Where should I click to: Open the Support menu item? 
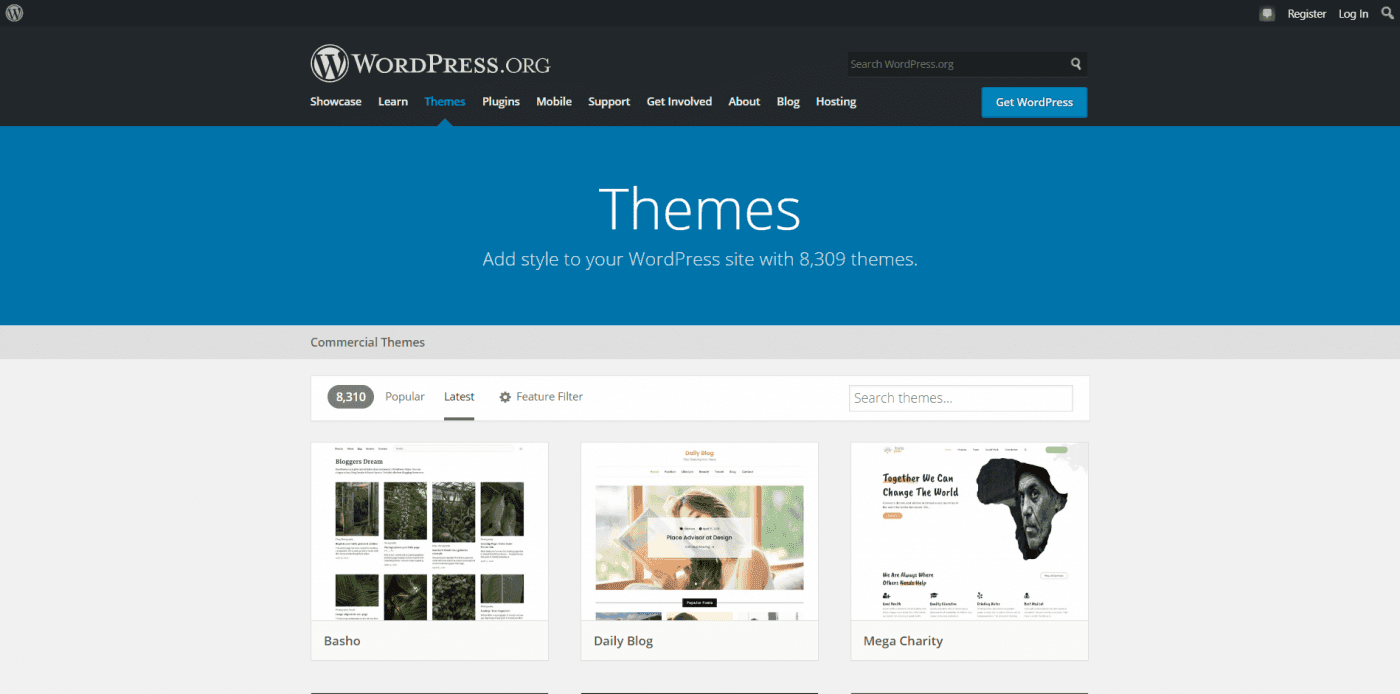point(609,102)
